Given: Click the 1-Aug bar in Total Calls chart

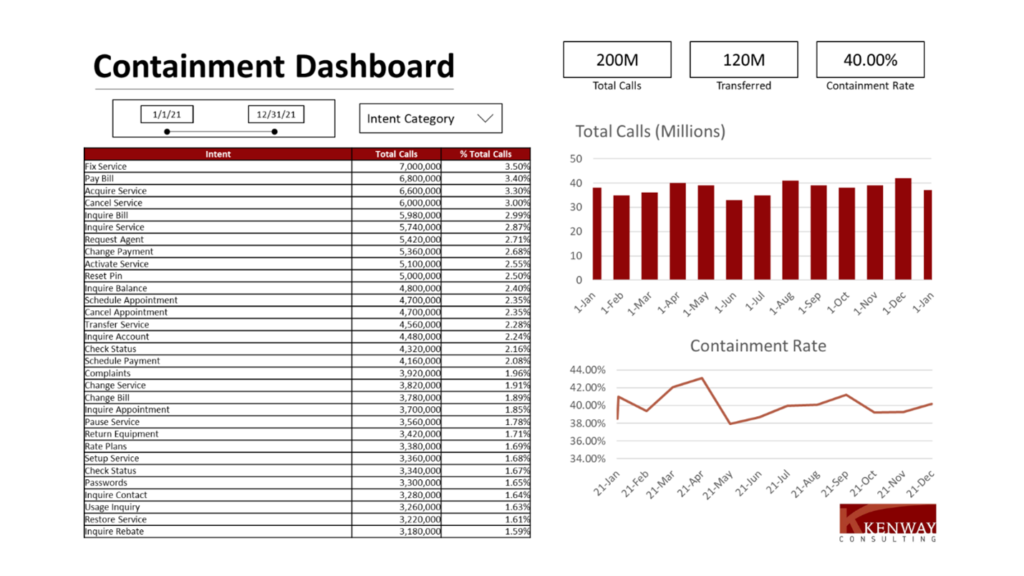Looking at the screenshot, I should point(790,230).
